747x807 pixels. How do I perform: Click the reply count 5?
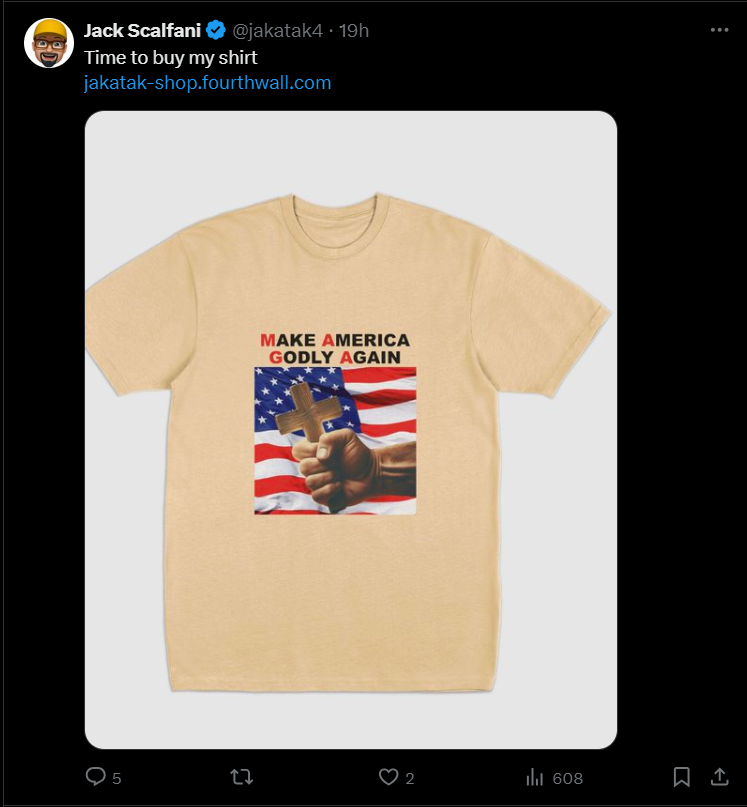click(x=117, y=778)
